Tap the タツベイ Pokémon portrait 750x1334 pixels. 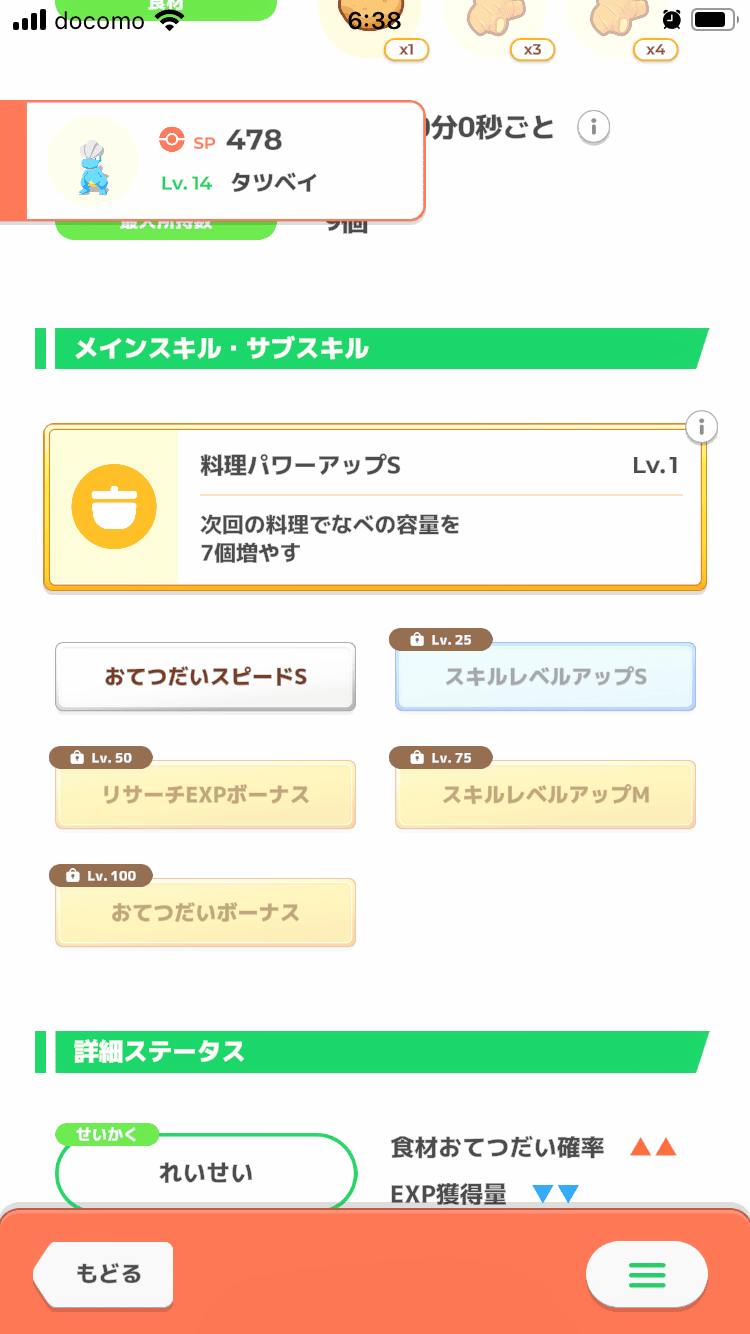[93, 161]
